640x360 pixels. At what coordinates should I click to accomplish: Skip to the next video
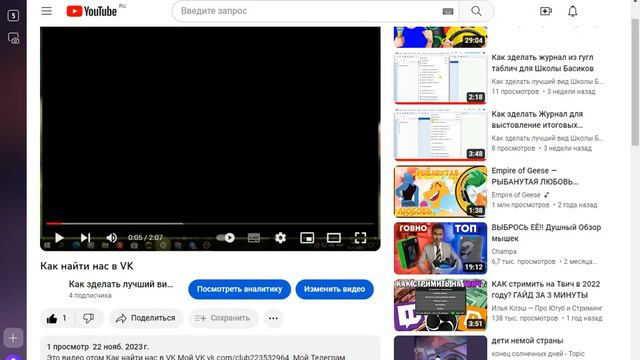pyautogui.click(x=85, y=238)
